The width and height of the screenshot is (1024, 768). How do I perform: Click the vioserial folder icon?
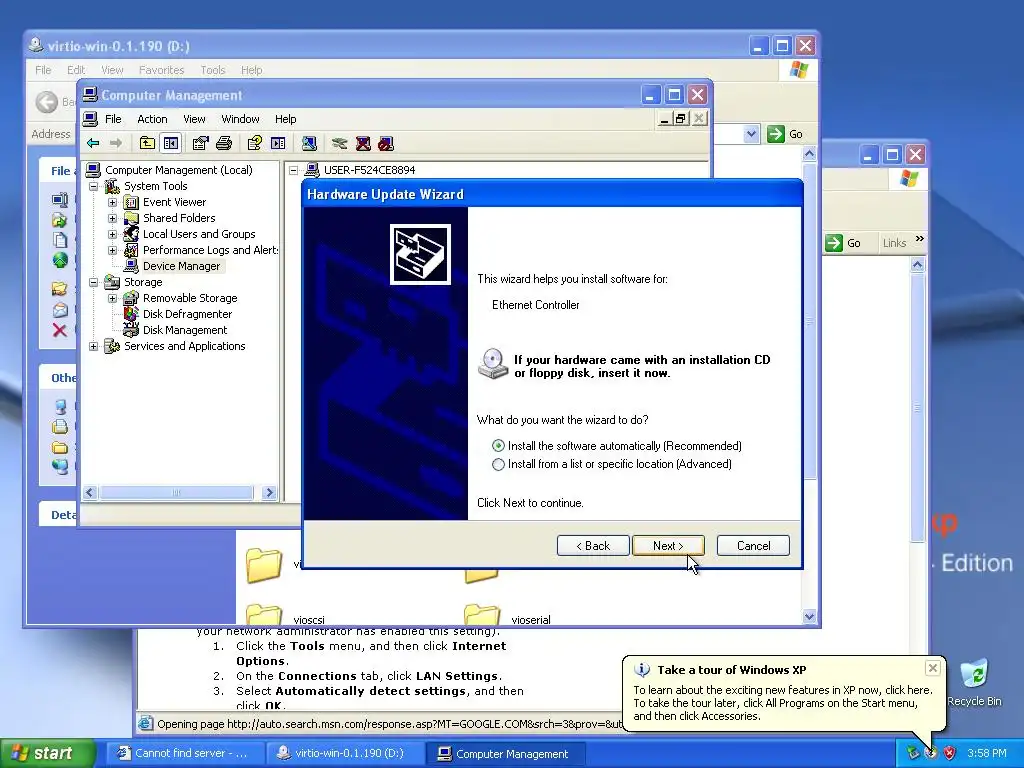(x=481, y=615)
